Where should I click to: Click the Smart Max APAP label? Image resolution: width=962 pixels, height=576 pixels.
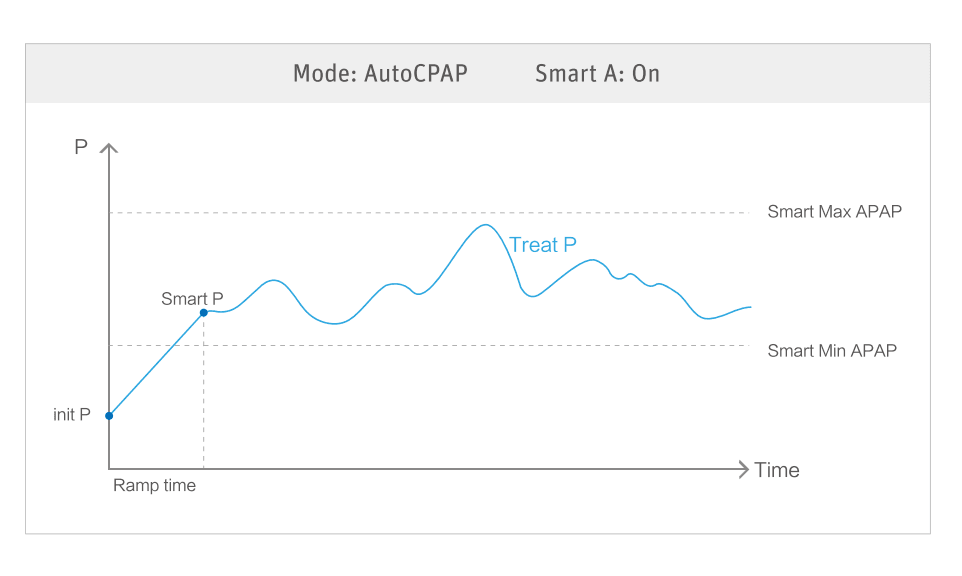834,212
